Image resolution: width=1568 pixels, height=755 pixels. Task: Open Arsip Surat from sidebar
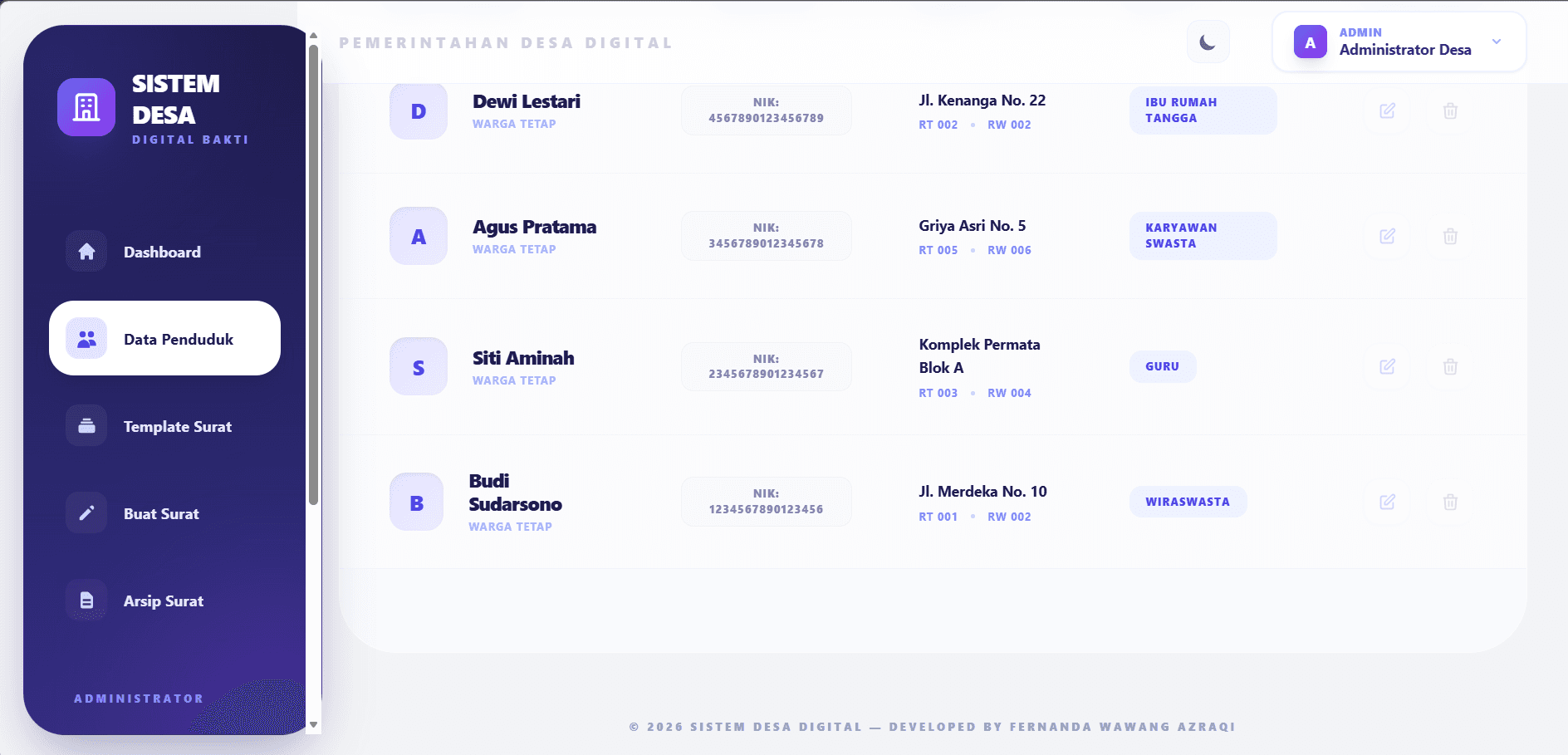point(164,601)
